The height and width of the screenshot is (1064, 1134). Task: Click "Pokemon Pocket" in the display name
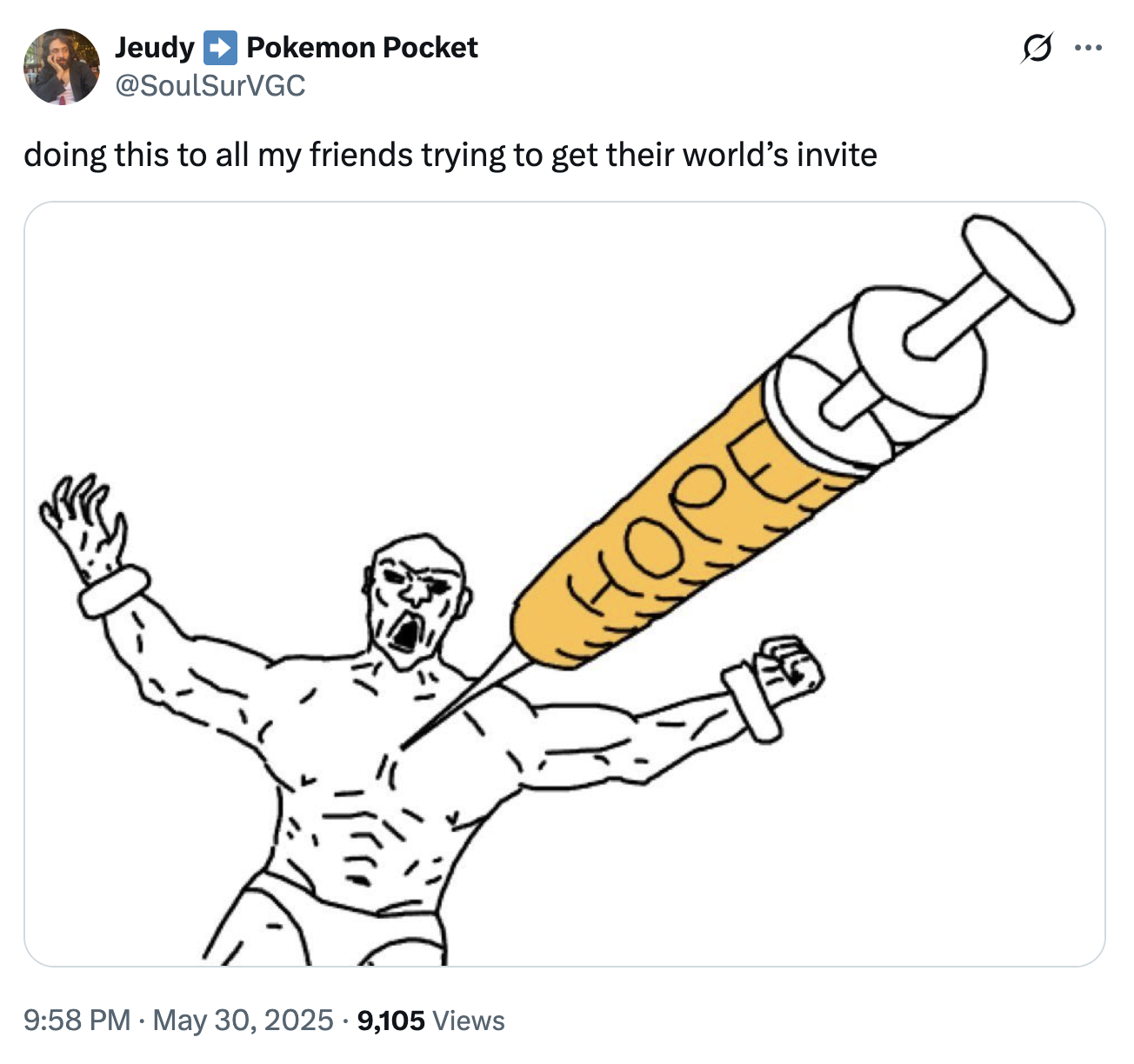click(362, 48)
